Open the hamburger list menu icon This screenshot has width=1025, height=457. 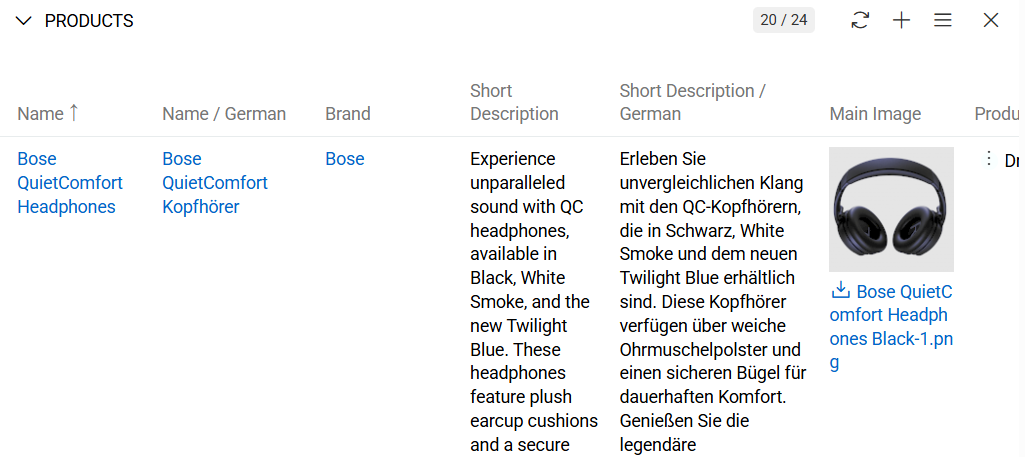pyautogui.click(x=943, y=21)
